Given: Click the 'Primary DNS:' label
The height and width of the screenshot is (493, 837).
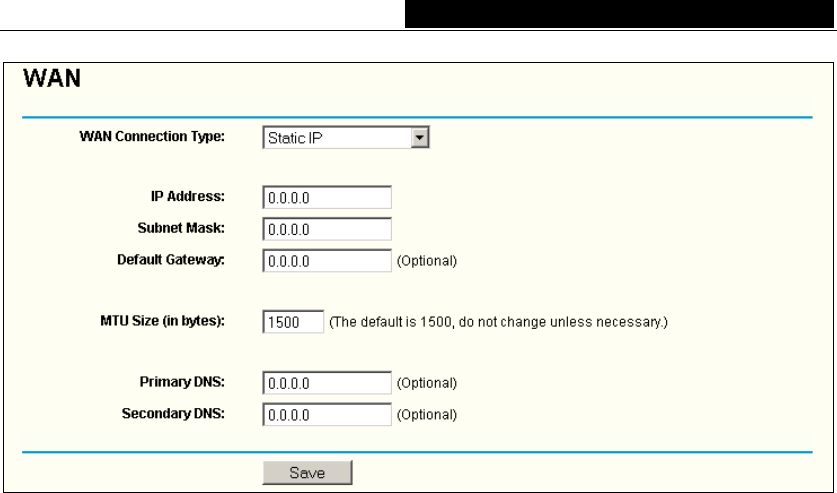Looking at the screenshot, I should (x=183, y=382).
